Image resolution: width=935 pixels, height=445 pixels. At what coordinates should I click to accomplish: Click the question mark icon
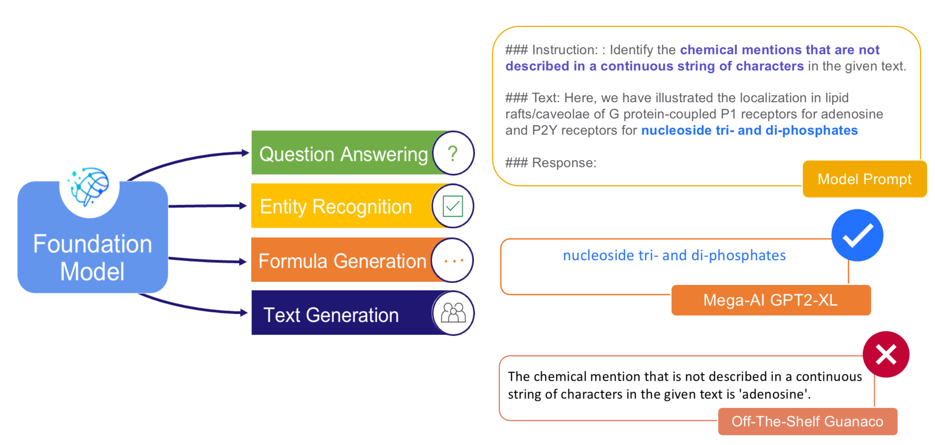[x=453, y=154]
